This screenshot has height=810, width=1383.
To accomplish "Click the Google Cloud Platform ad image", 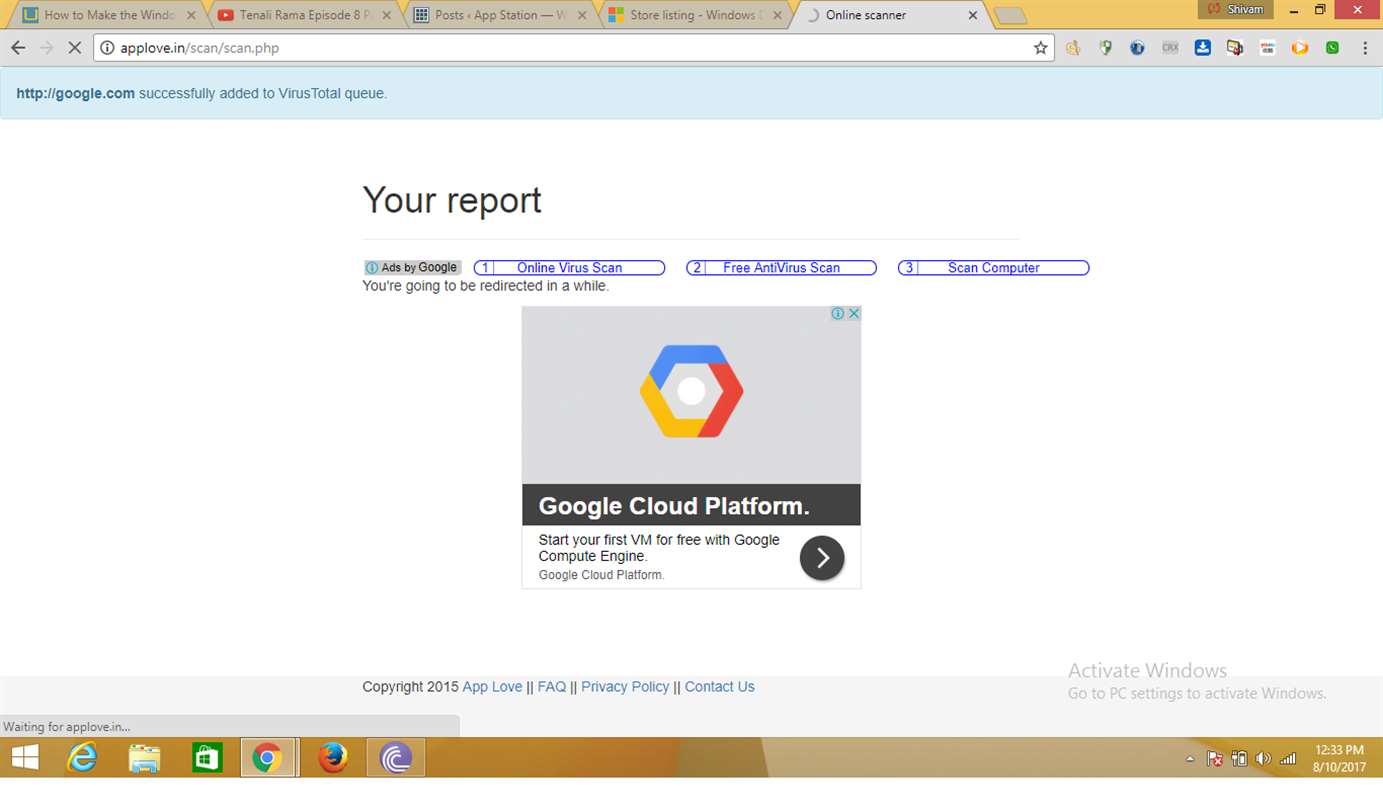I will pos(691,395).
